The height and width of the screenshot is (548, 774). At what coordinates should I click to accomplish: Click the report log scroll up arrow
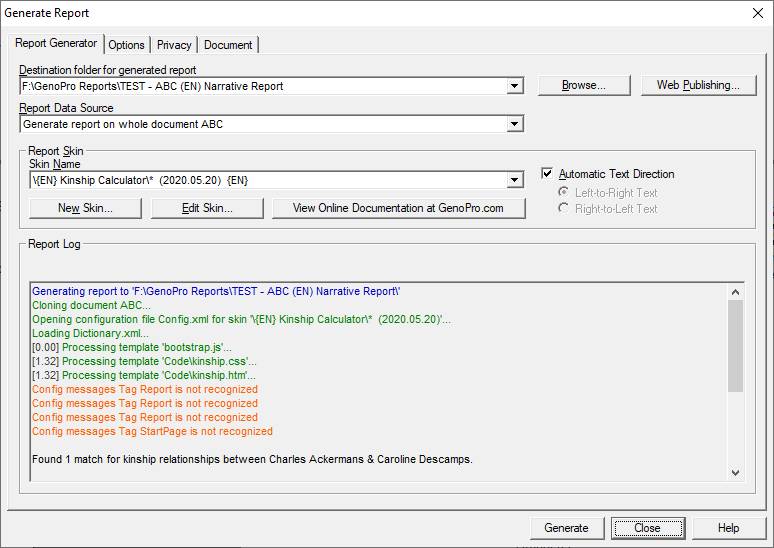(735, 292)
